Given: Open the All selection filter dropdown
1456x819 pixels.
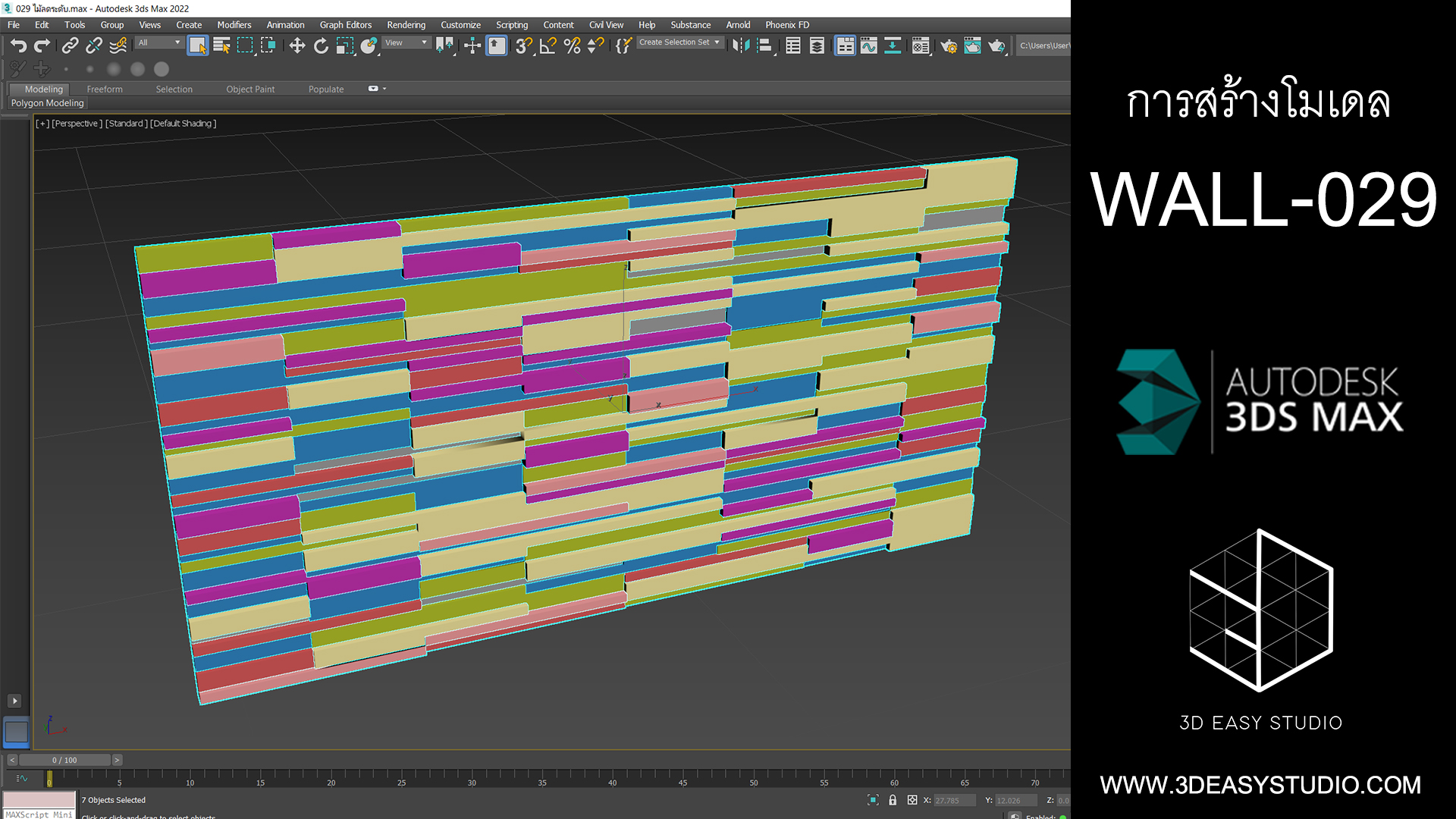Looking at the screenshot, I should [x=158, y=42].
